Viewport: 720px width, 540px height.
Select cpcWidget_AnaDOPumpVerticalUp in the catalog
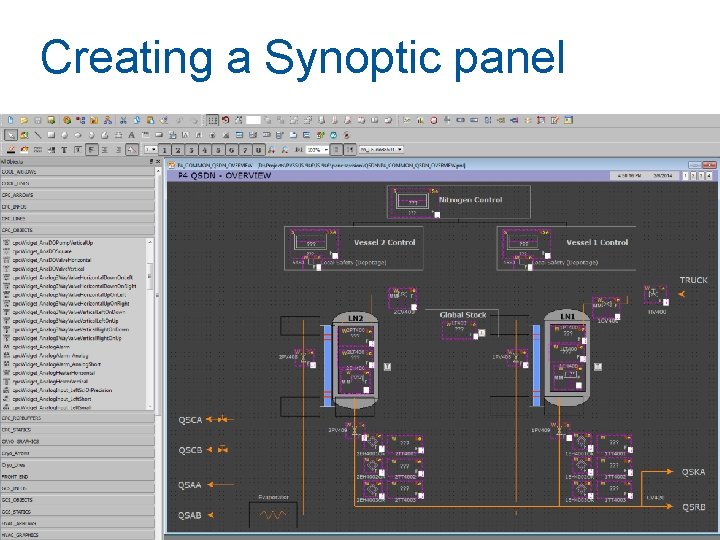[x=53, y=242]
